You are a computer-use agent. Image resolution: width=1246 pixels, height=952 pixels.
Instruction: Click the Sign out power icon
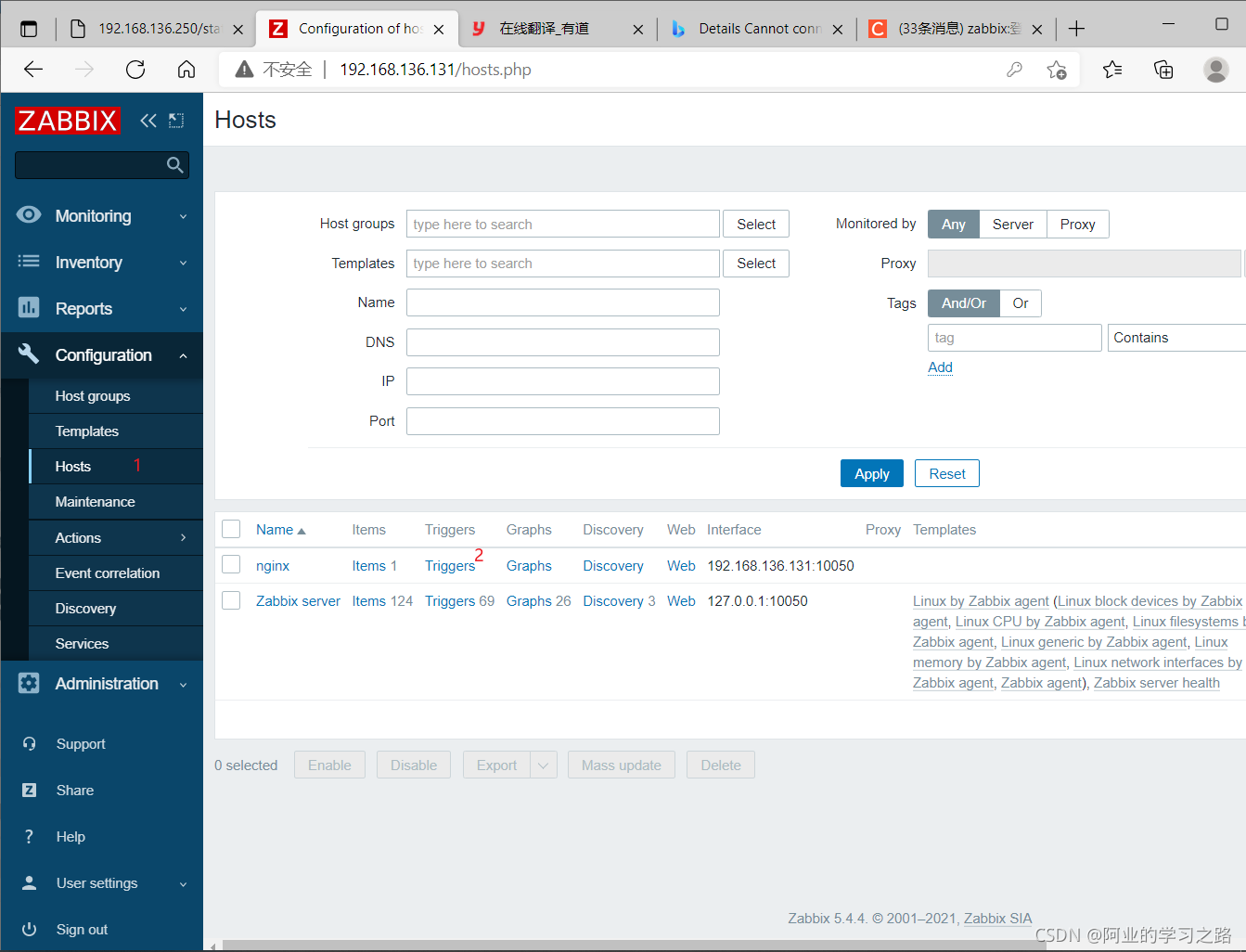29,929
